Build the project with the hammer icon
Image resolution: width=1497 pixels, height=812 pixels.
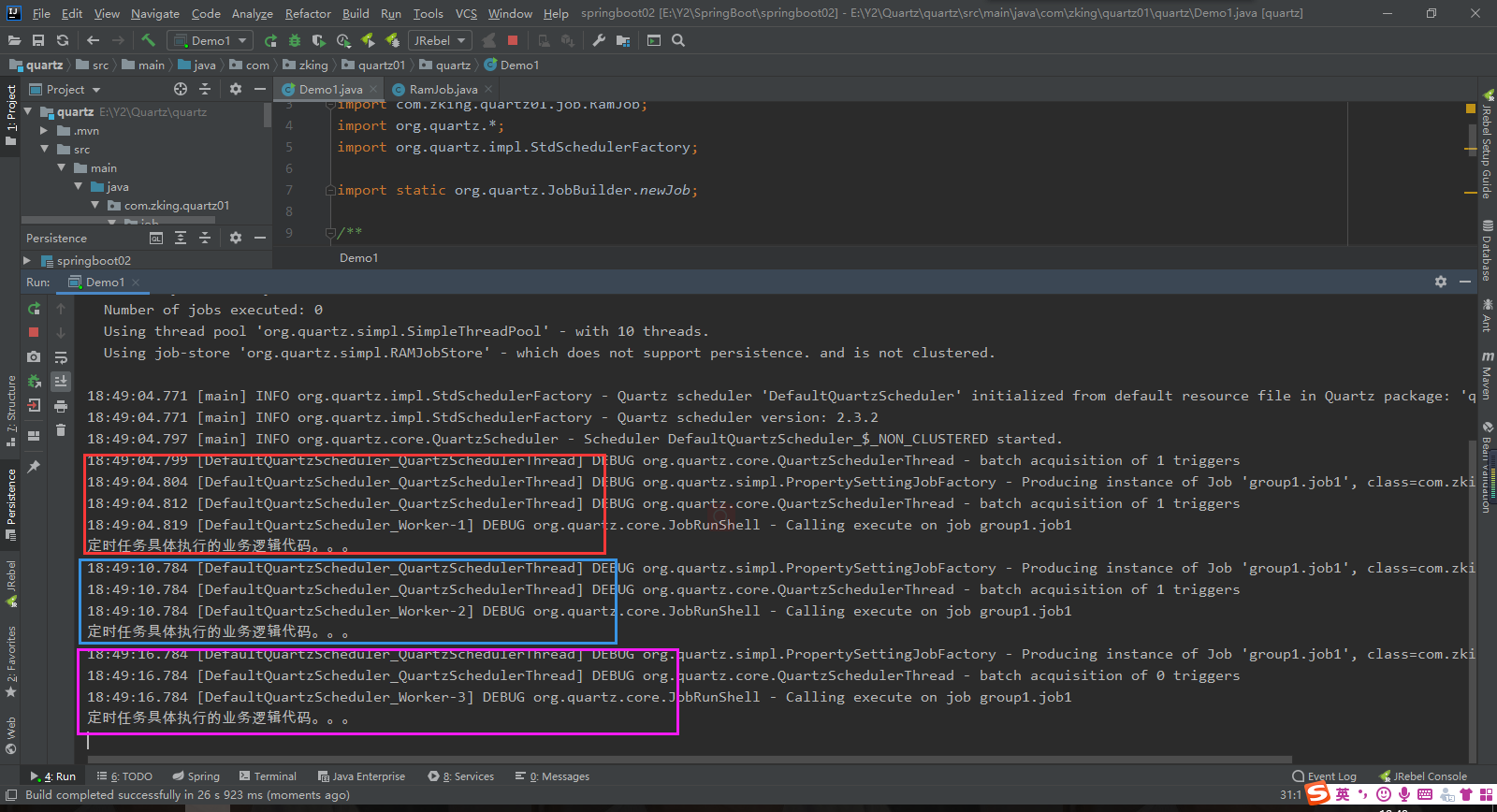148,40
